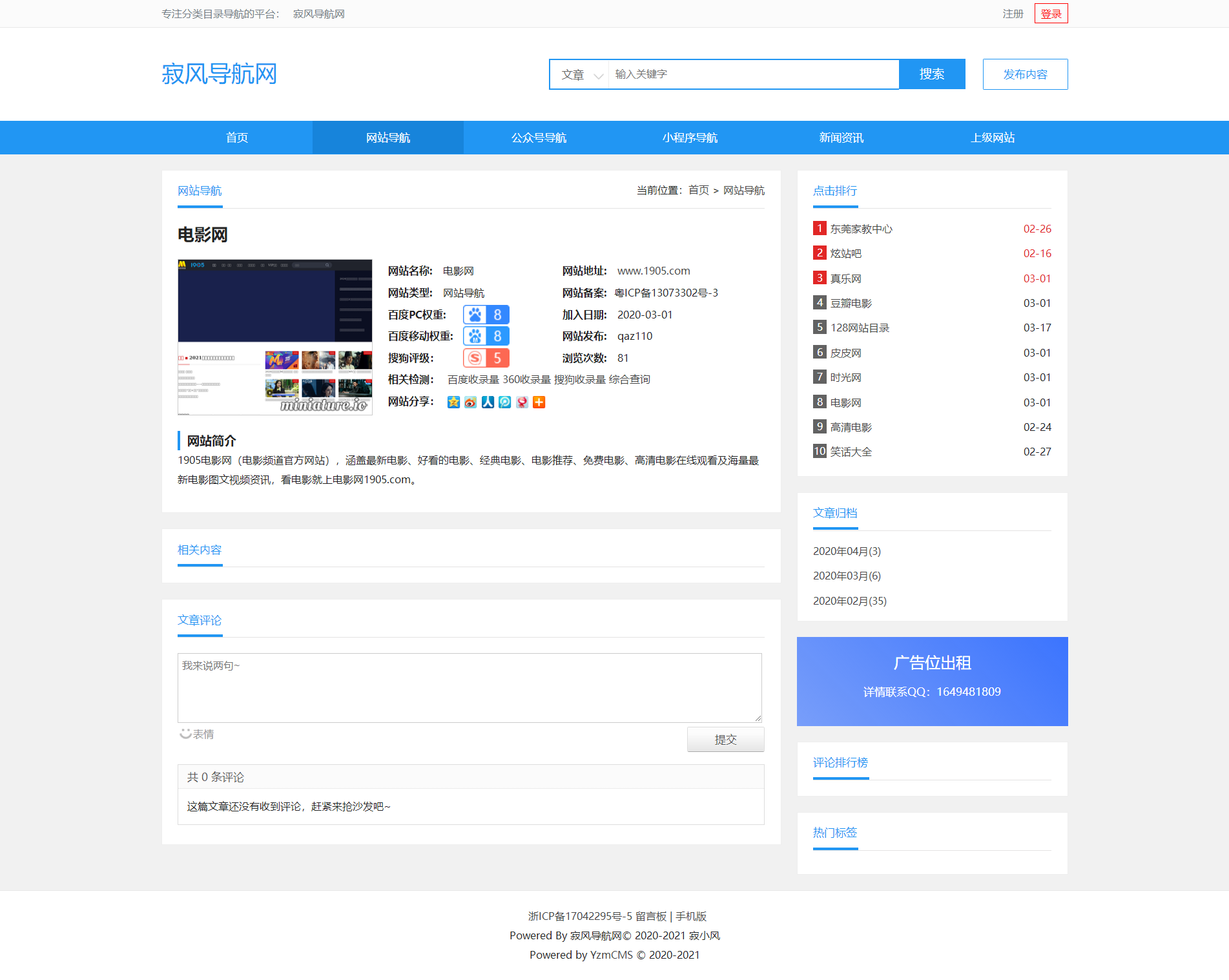
Task: Click 浙ICP备17042295号-5 footer link
Action: tap(580, 916)
